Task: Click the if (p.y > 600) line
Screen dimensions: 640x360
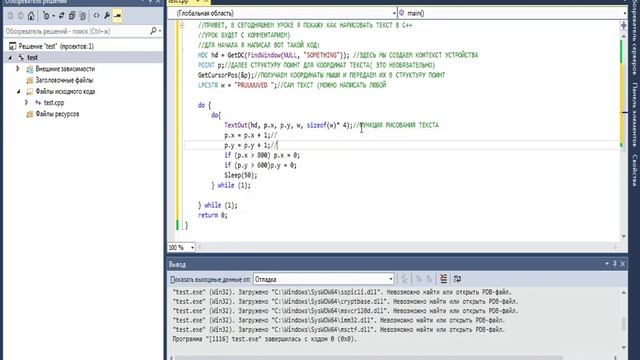Action: tap(260, 165)
